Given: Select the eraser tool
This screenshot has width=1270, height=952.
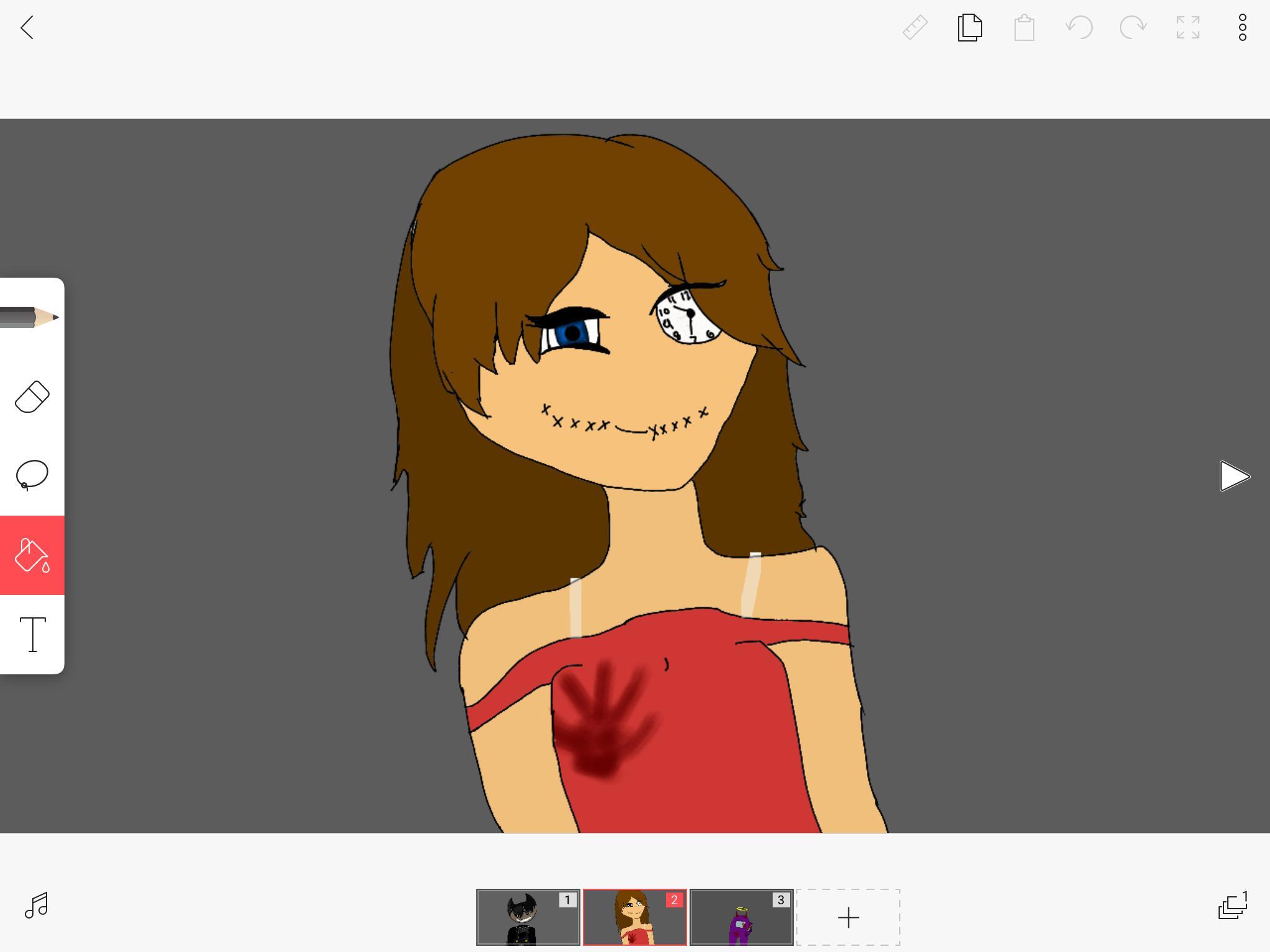Looking at the screenshot, I should pos(32,397).
